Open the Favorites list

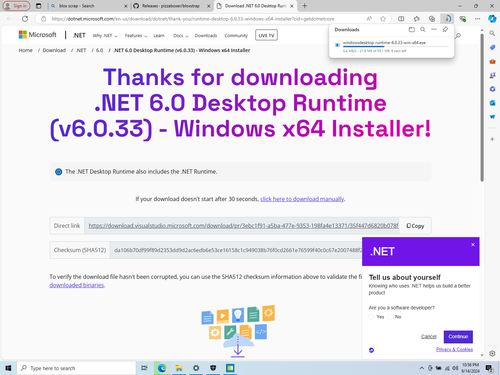click(x=417, y=19)
